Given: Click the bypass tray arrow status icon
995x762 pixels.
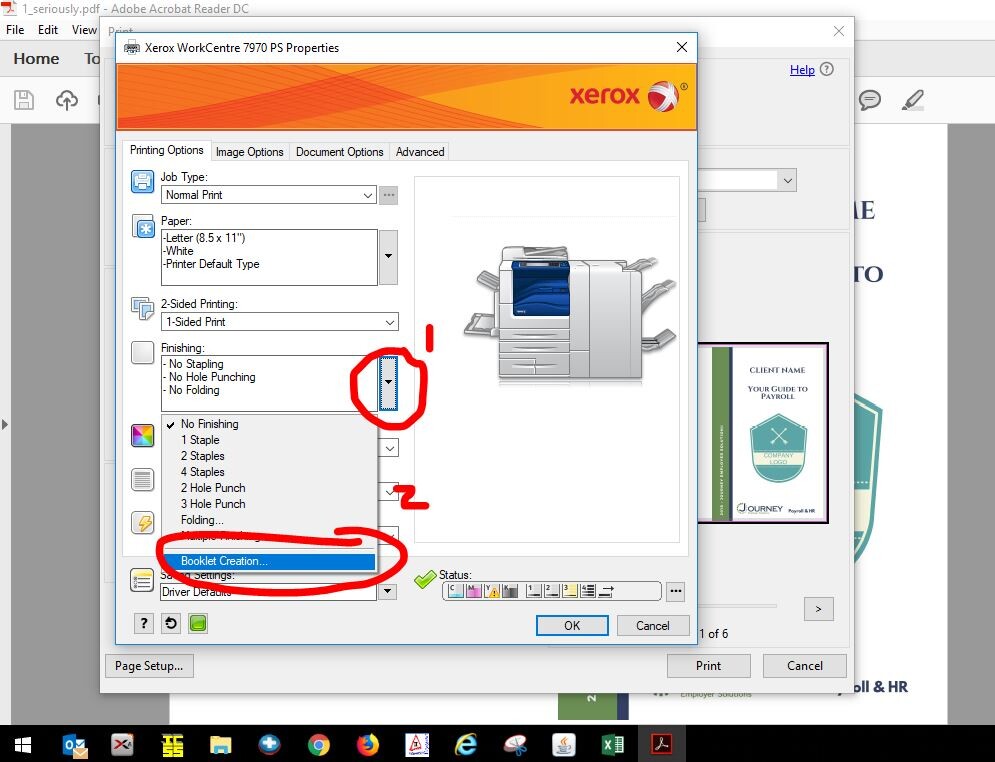Looking at the screenshot, I should click(606, 591).
